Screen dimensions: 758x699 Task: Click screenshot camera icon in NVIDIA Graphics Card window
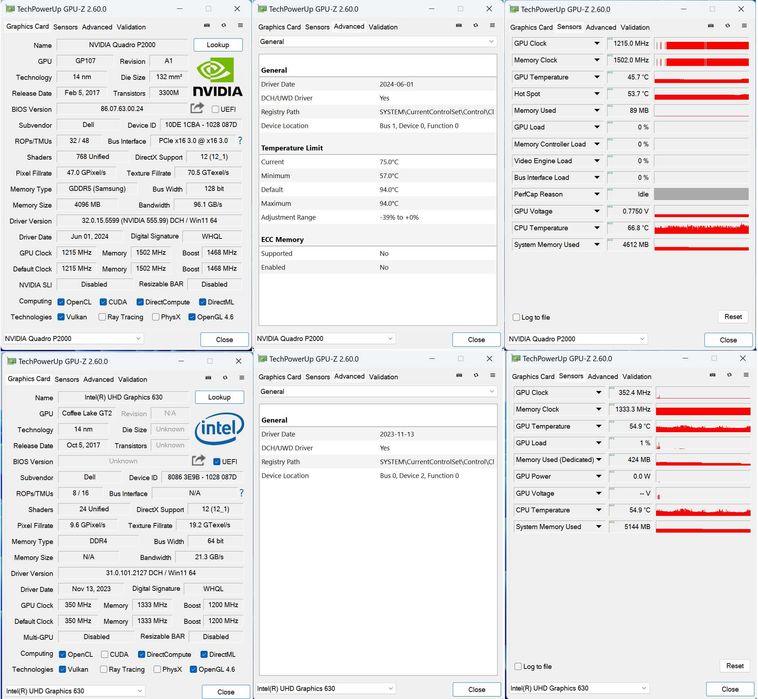point(207,25)
